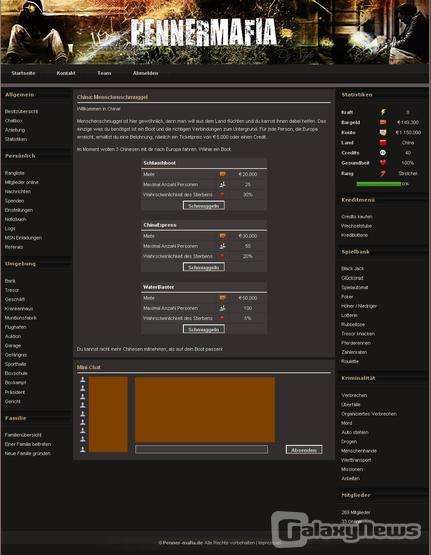Open the Notizbuch link
431x555 pixels.
[16, 219]
